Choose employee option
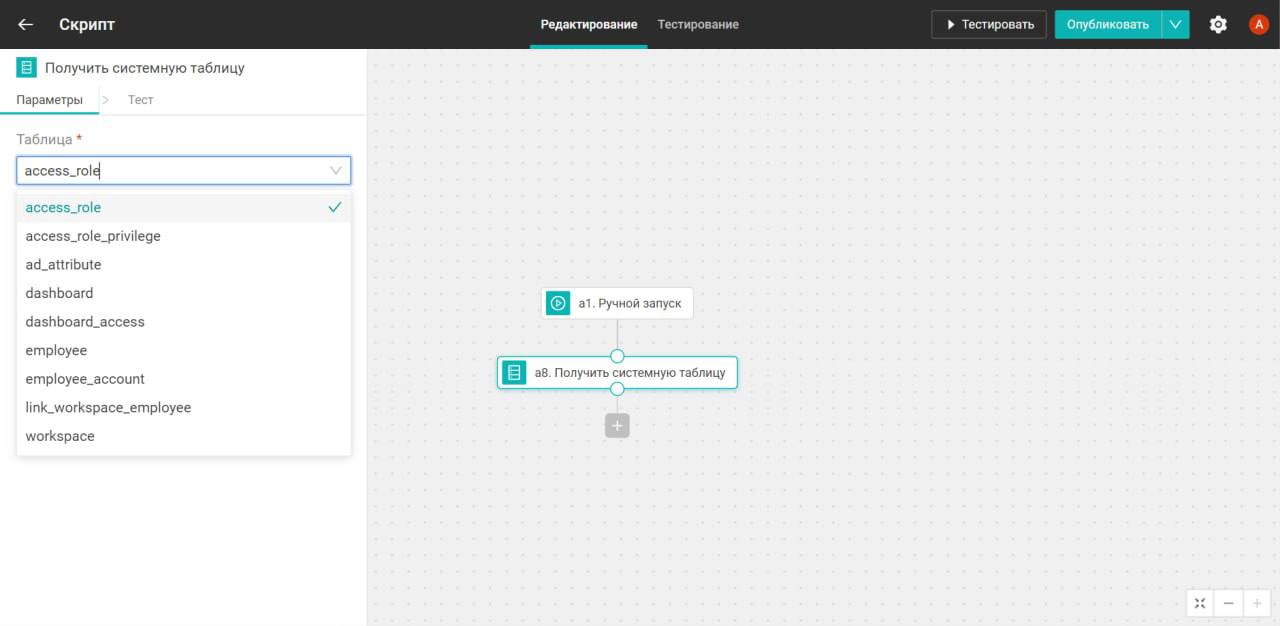 184,351
